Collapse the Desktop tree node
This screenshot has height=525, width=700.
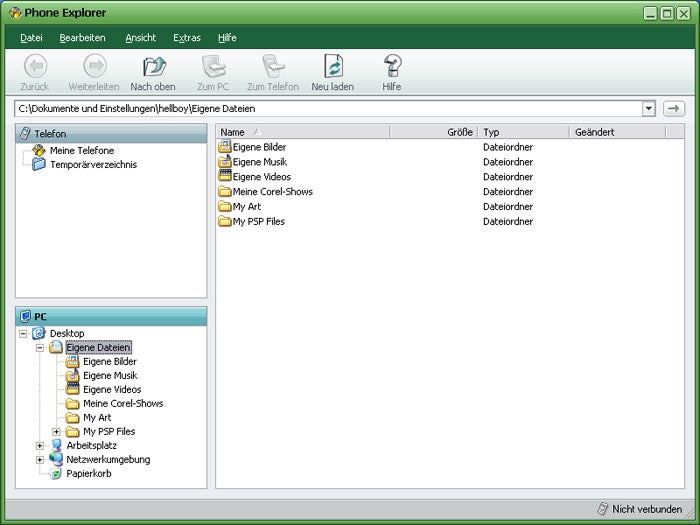tap(23, 333)
